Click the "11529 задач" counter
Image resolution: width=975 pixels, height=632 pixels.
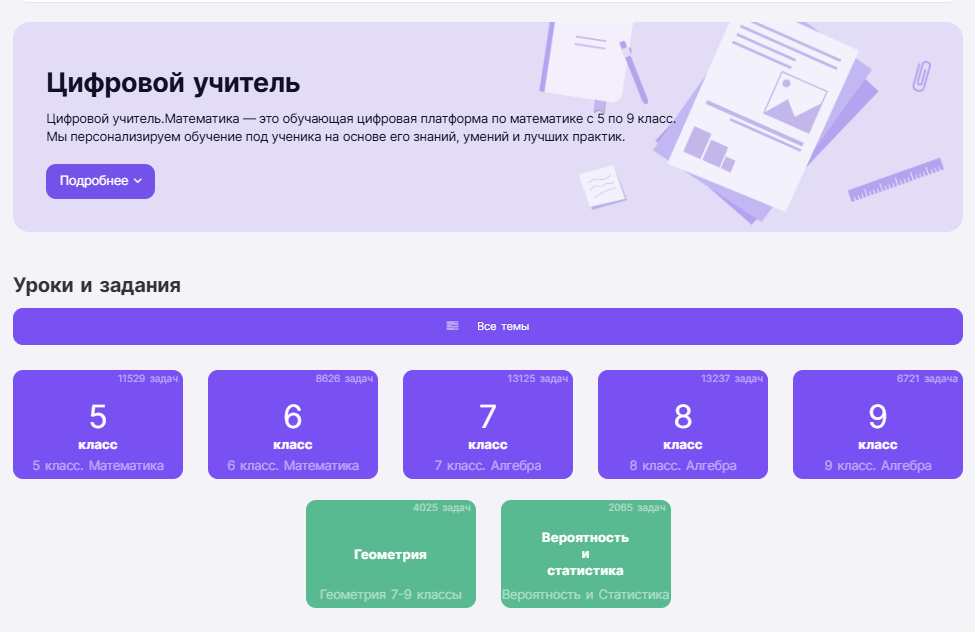148,378
